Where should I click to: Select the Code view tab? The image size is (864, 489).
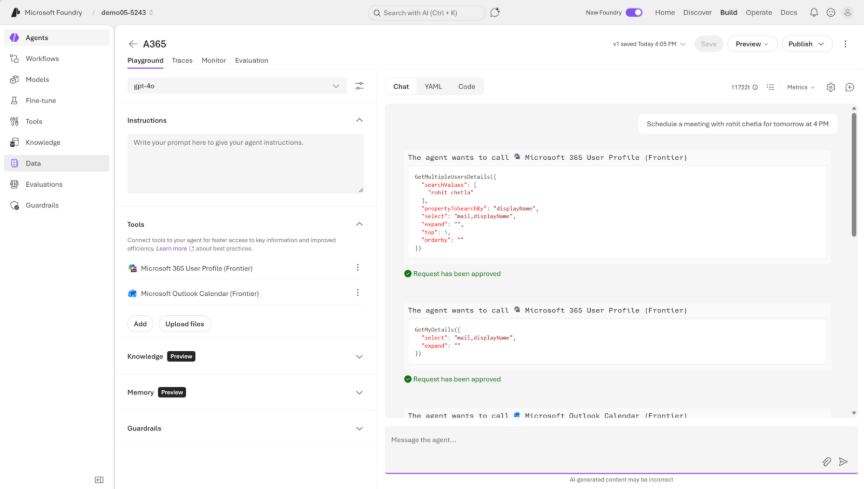(467, 87)
